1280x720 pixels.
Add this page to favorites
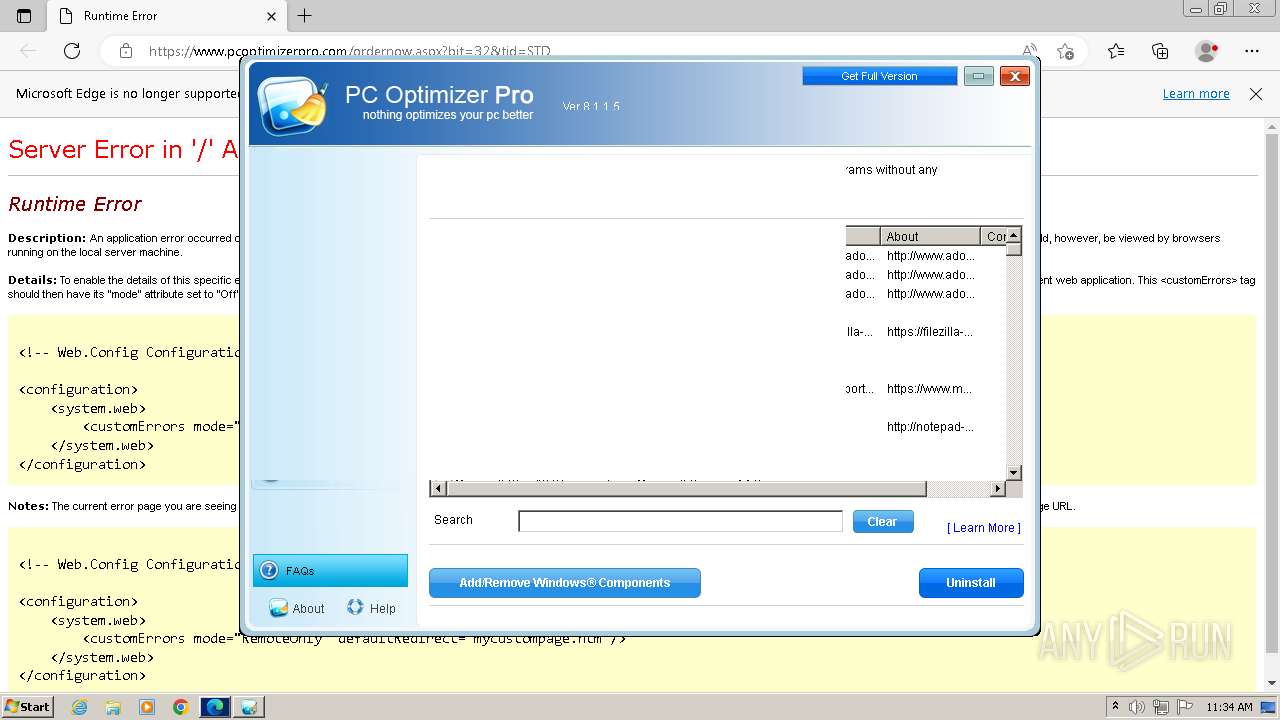(1065, 51)
